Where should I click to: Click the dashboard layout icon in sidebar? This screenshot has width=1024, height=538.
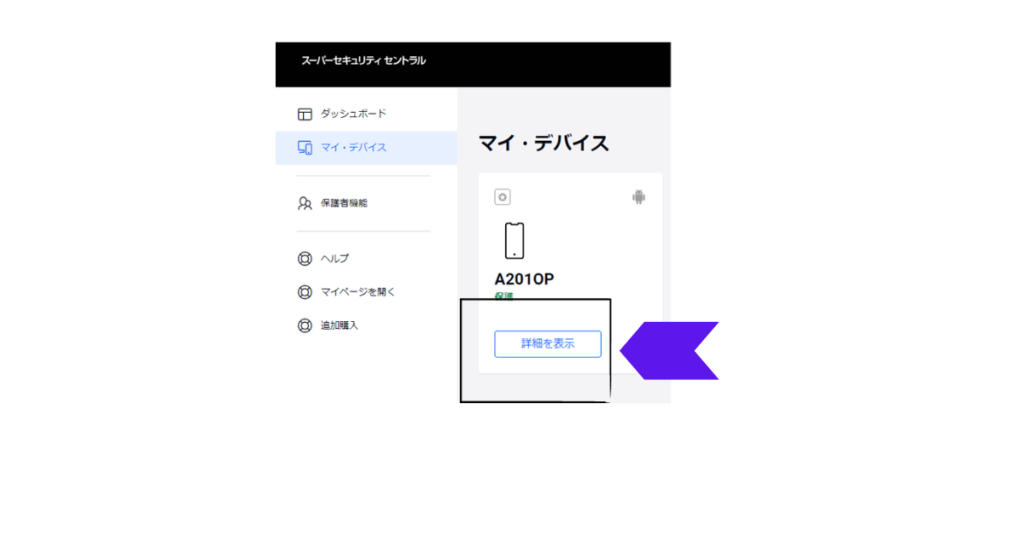pos(304,114)
